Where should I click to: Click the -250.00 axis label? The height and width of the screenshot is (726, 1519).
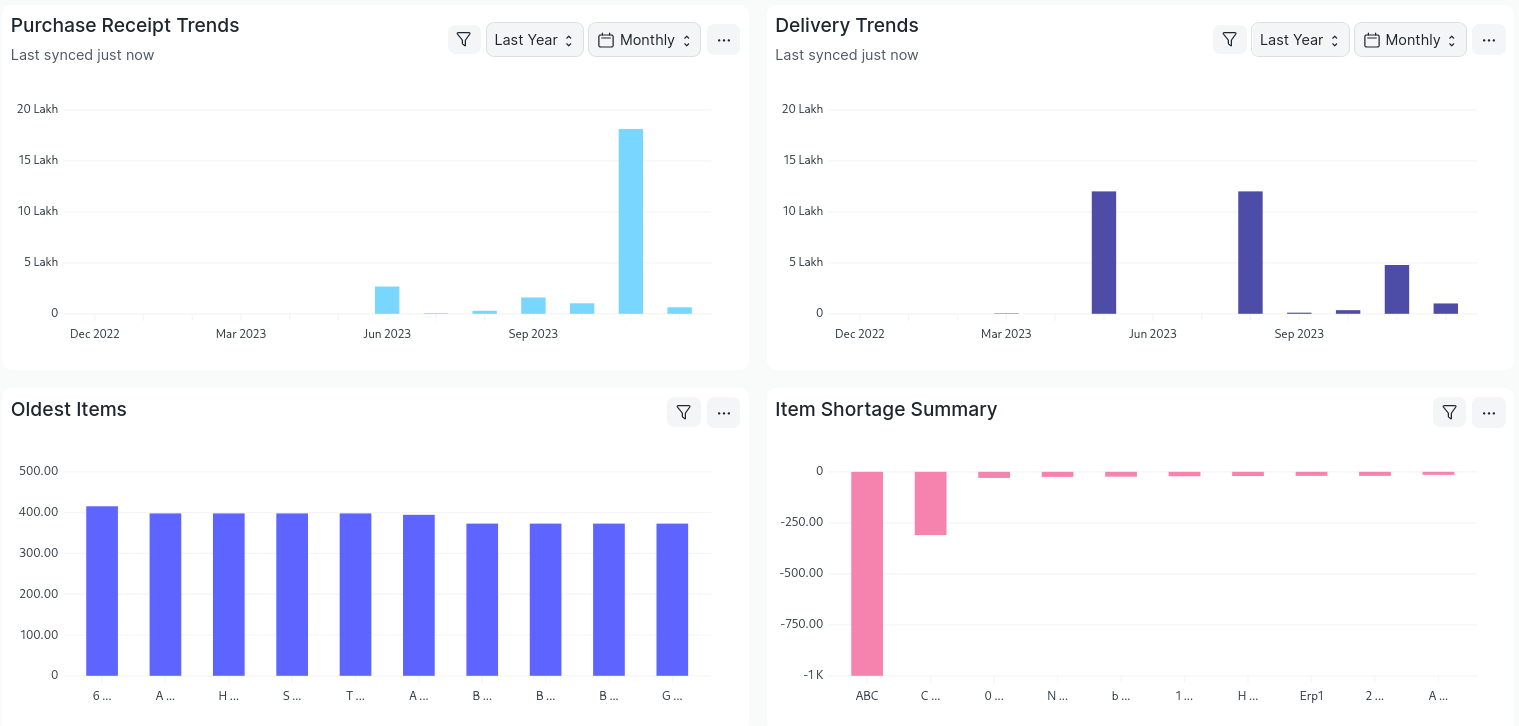coord(802,522)
